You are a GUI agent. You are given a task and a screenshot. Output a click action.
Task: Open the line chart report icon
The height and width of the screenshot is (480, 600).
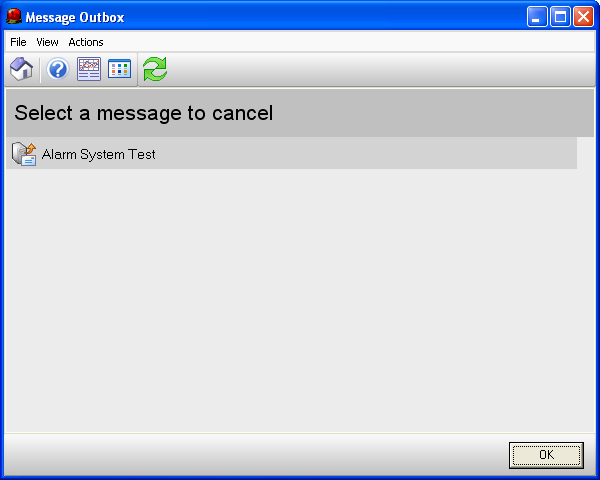coord(89,69)
